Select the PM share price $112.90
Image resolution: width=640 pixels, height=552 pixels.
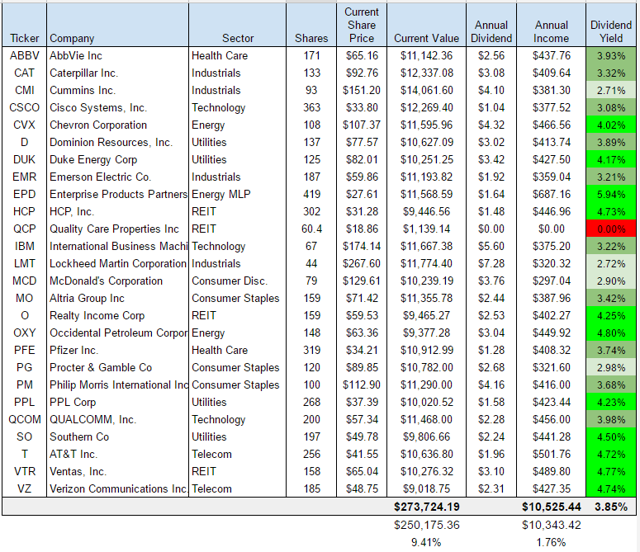tap(361, 385)
